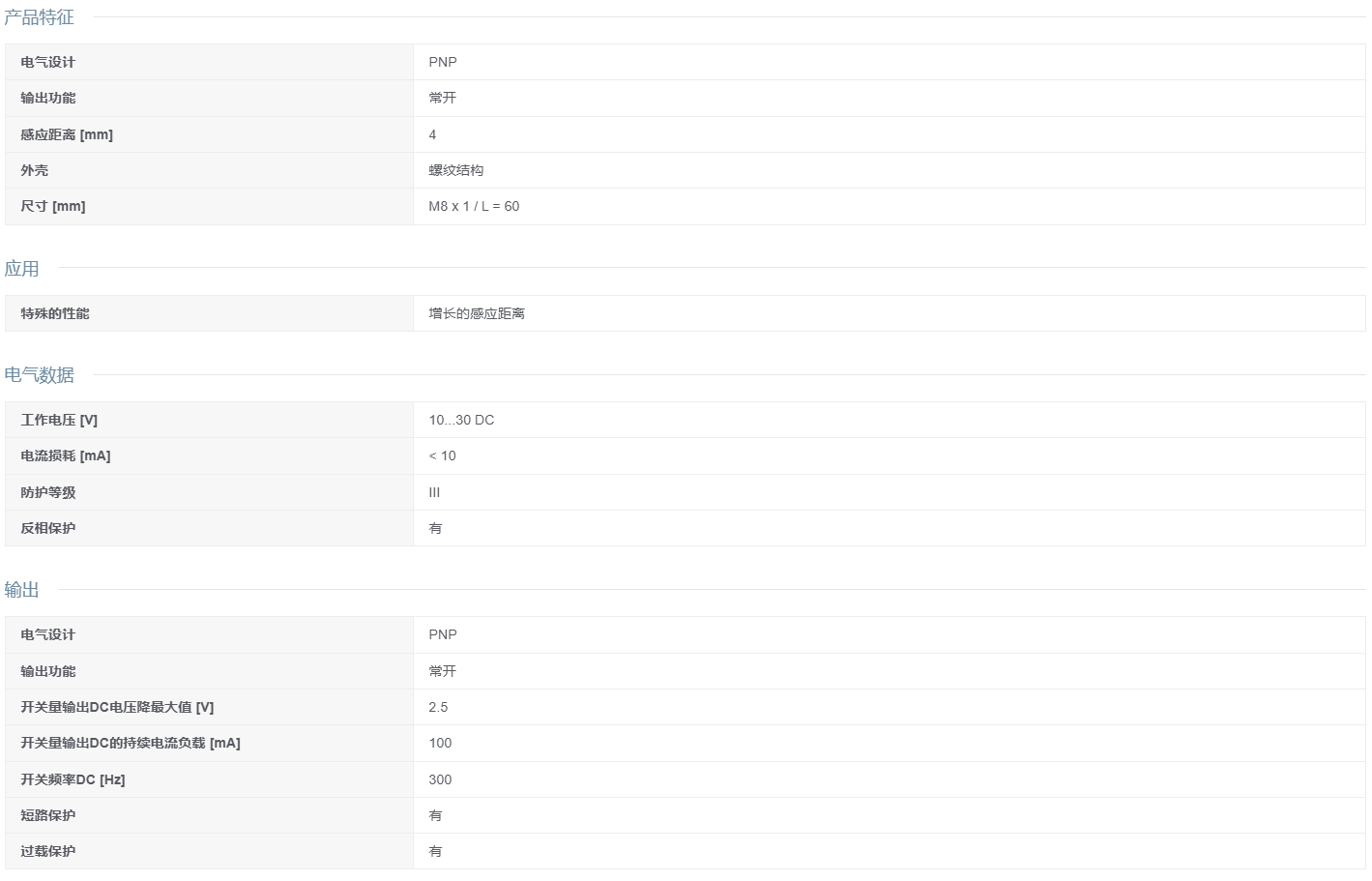Click the 短路保护 label

coord(47,815)
